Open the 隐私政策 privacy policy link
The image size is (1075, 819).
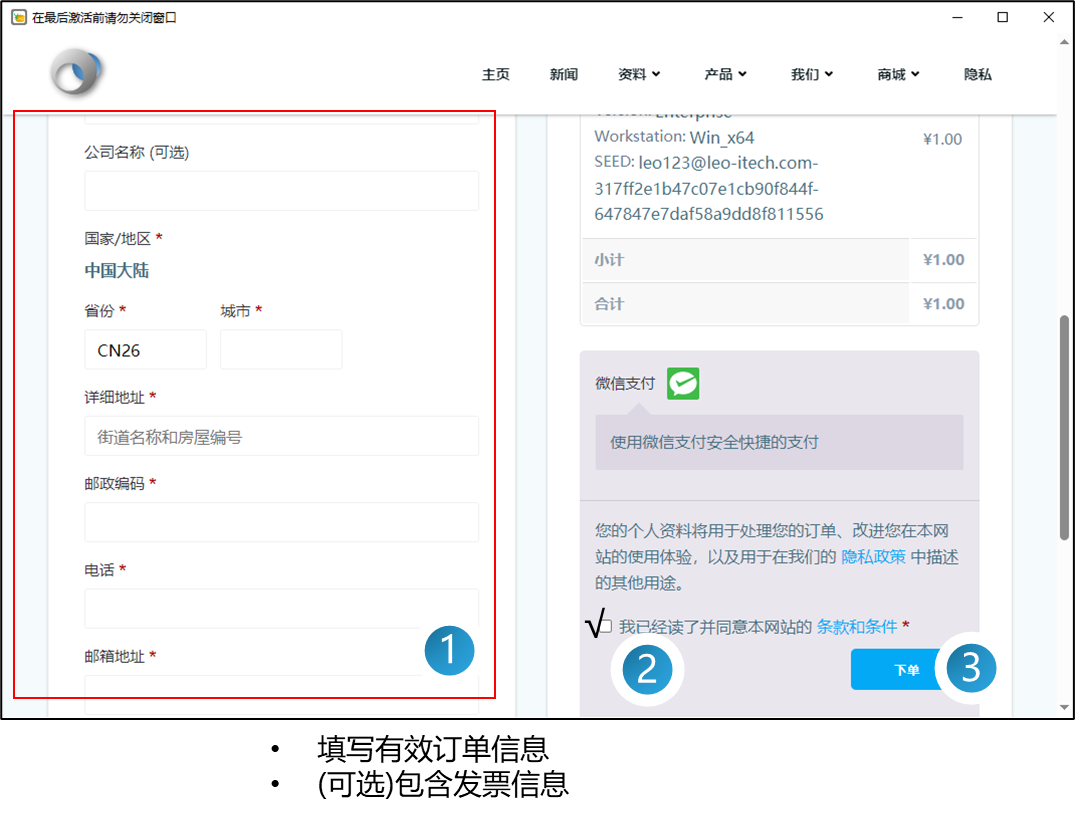[873, 557]
